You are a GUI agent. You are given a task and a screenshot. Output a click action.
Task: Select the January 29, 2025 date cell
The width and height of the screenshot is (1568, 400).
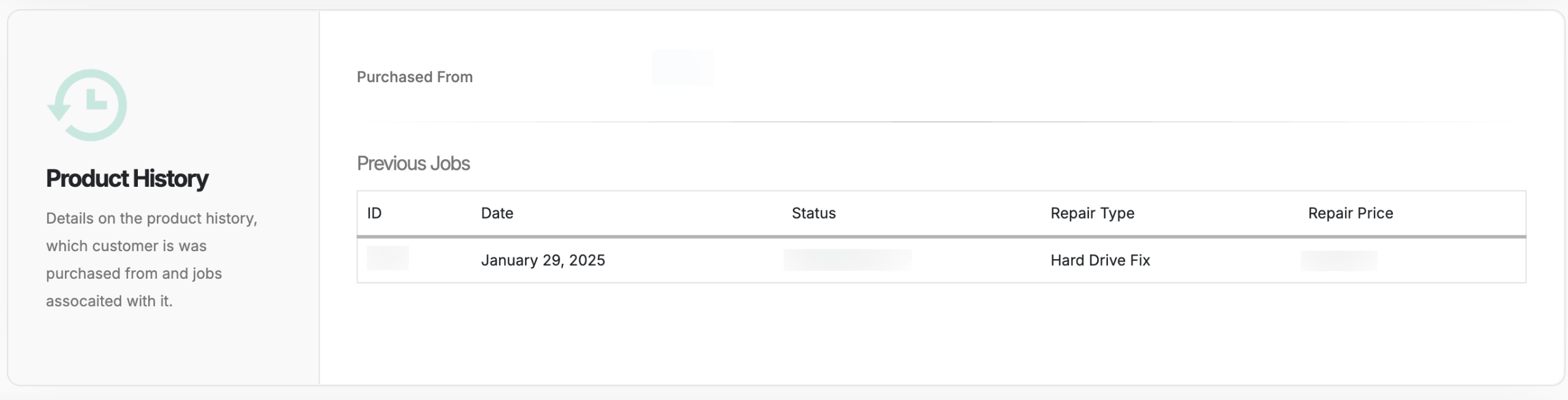[543, 260]
